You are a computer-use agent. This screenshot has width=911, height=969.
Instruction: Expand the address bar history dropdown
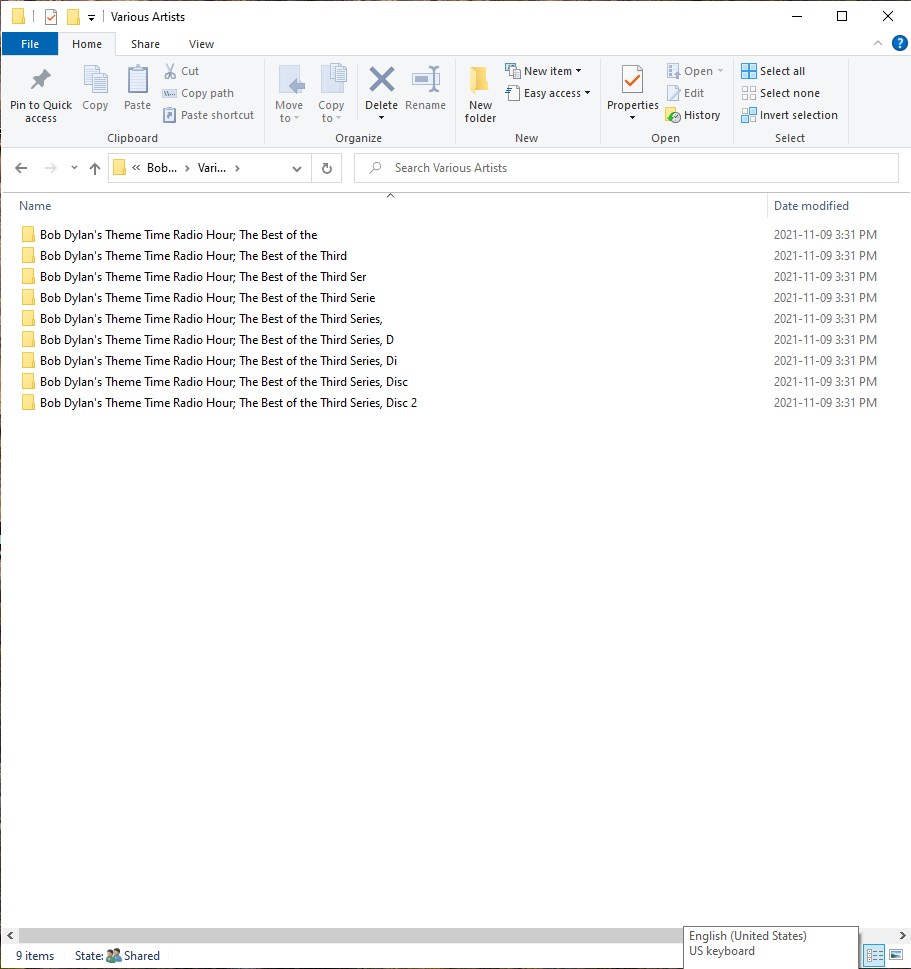click(297, 168)
